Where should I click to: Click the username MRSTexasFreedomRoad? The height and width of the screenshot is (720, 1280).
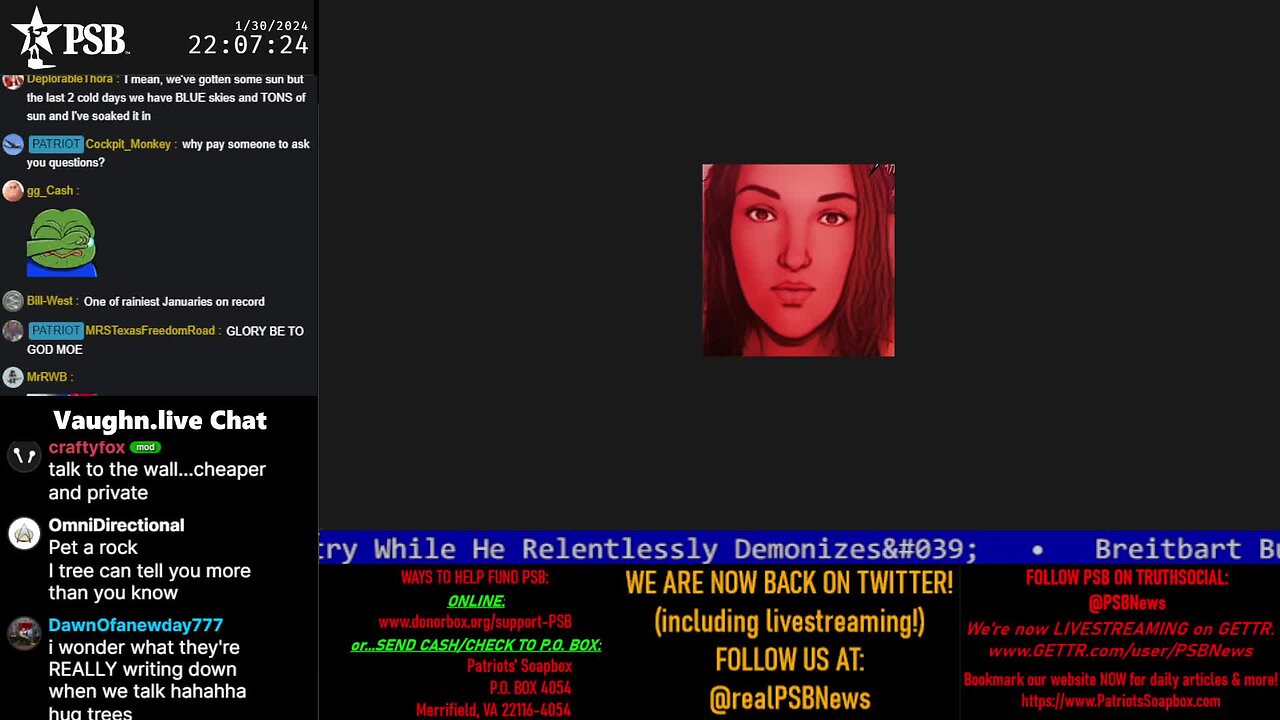click(150, 330)
